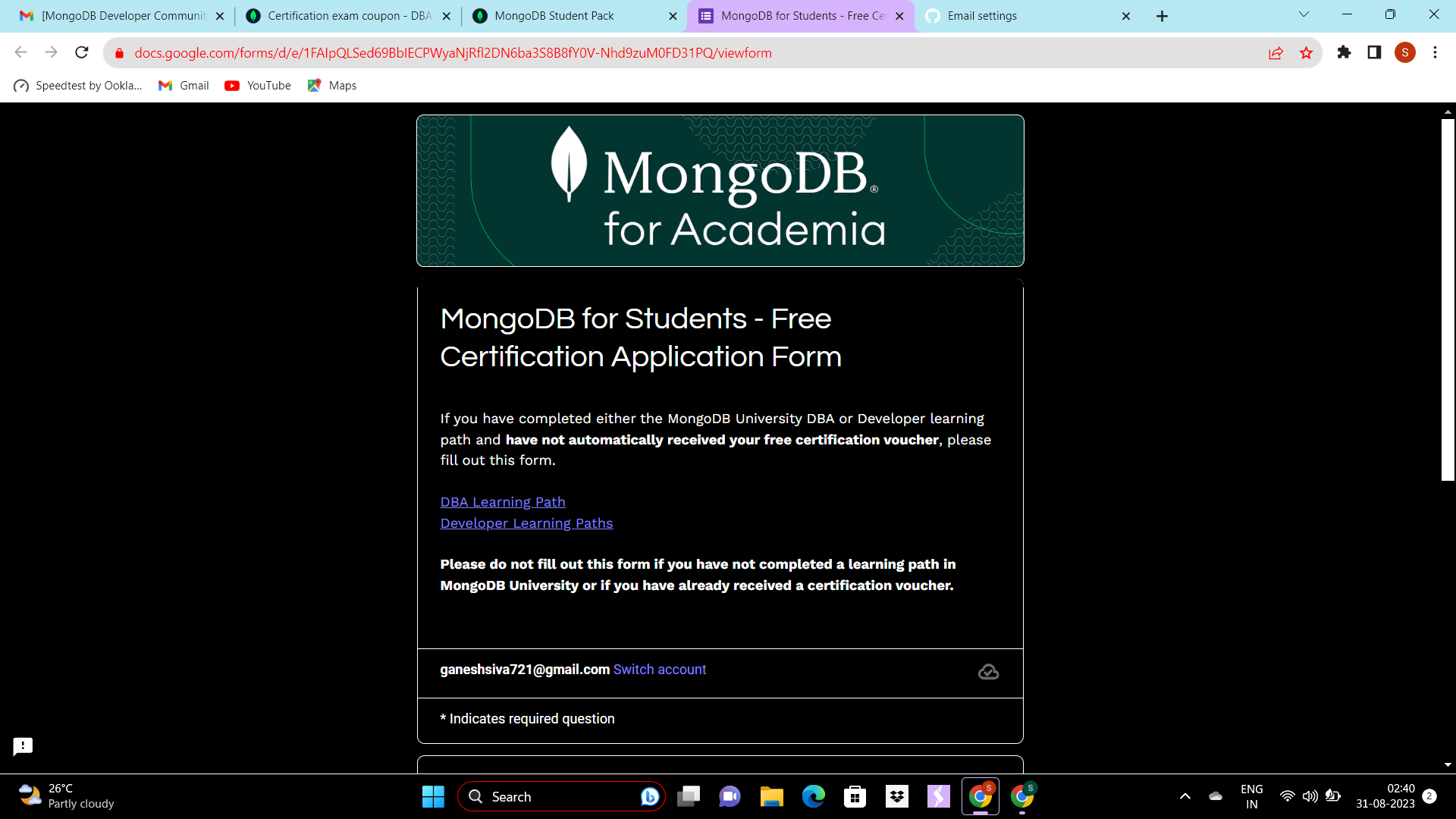This screenshot has width=1456, height=819.
Task: Click the report problem feedback icon
Action: coord(23,746)
